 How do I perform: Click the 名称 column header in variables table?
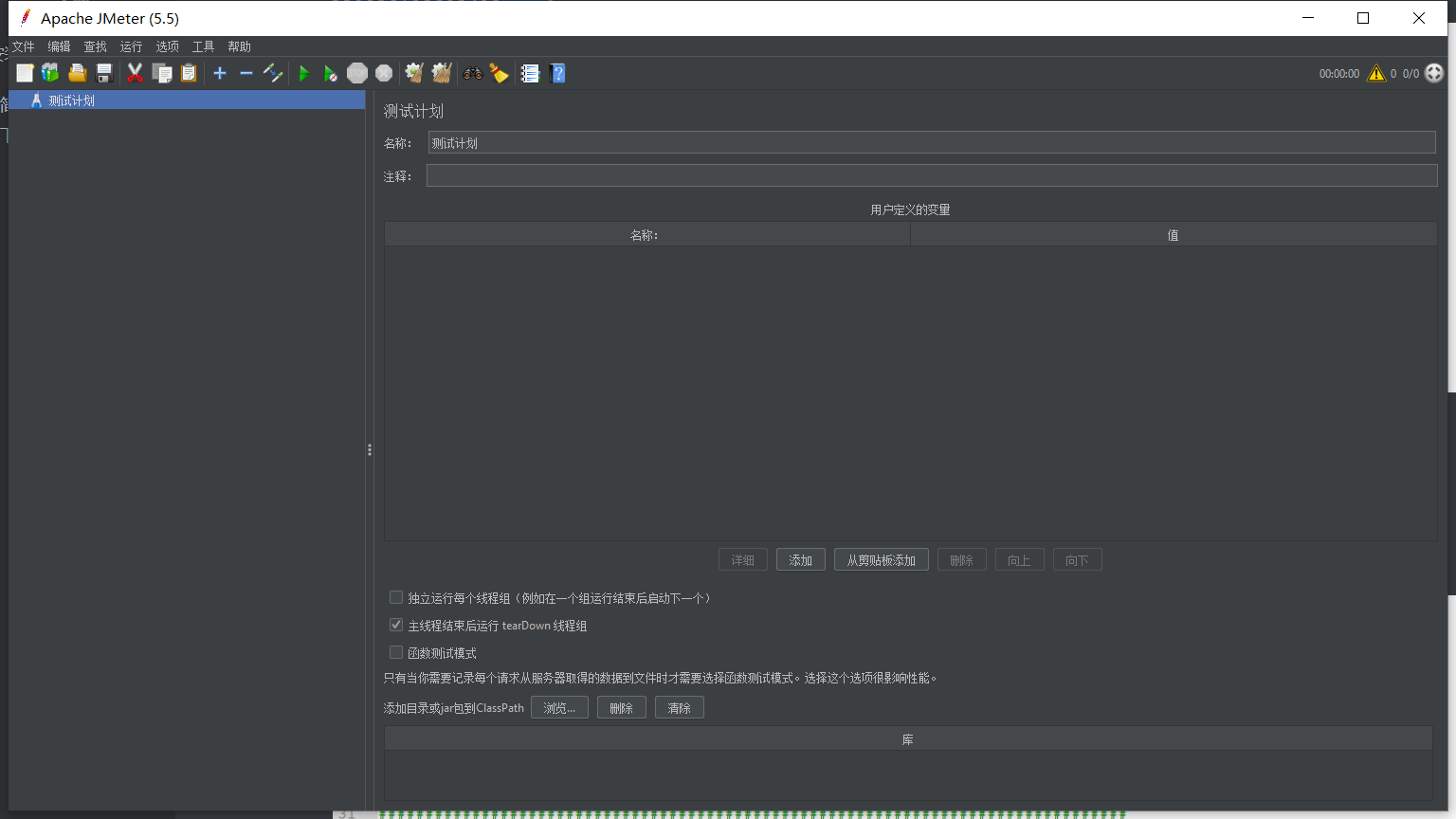coord(647,235)
